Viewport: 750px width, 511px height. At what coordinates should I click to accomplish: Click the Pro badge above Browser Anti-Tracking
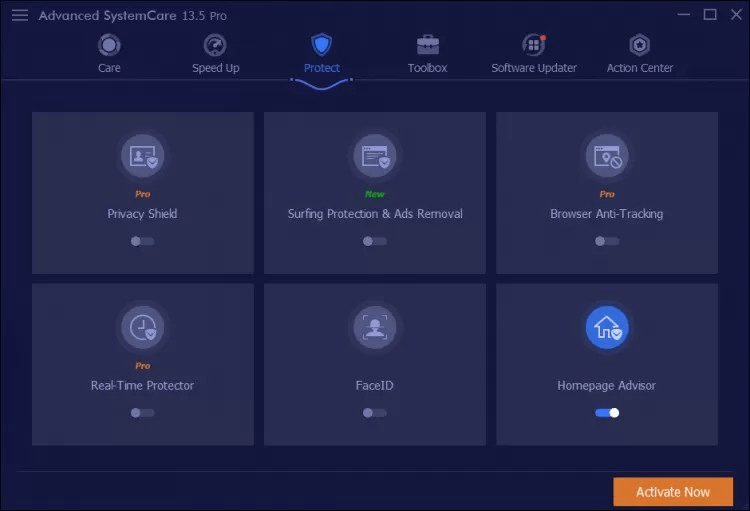(607, 194)
